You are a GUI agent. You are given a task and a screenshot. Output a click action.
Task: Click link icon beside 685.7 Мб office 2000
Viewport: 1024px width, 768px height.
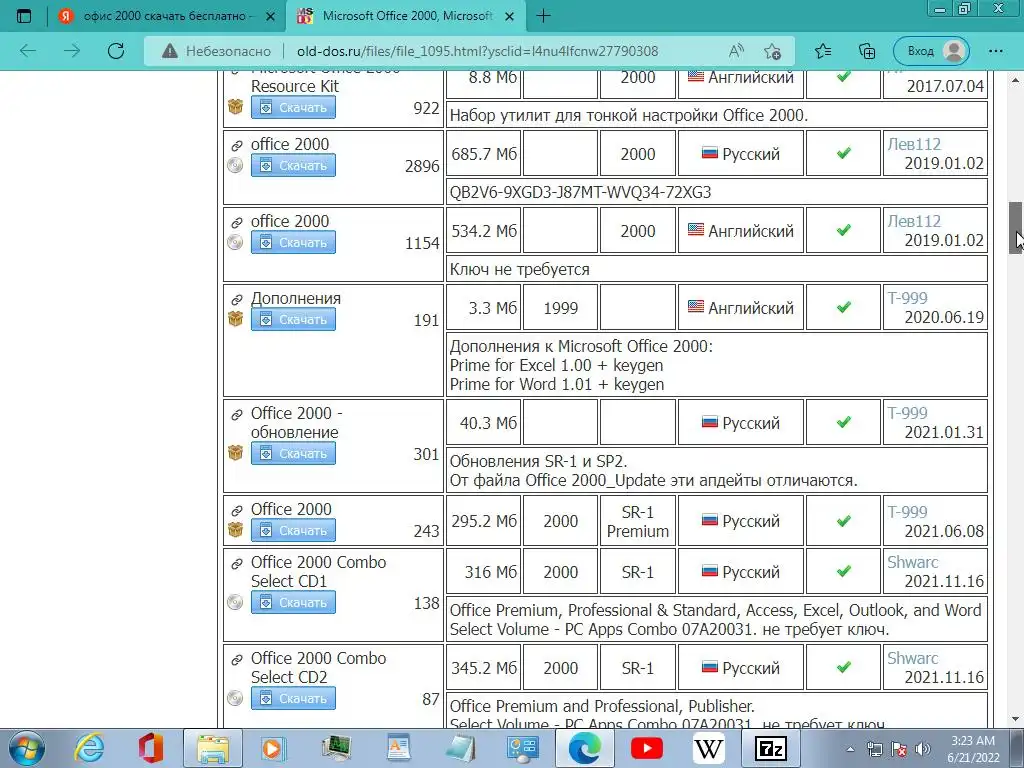pos(236,146)
